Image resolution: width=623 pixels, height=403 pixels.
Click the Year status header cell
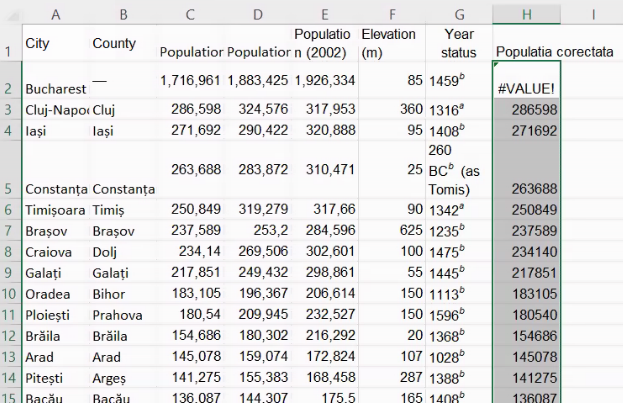[459, 43]
